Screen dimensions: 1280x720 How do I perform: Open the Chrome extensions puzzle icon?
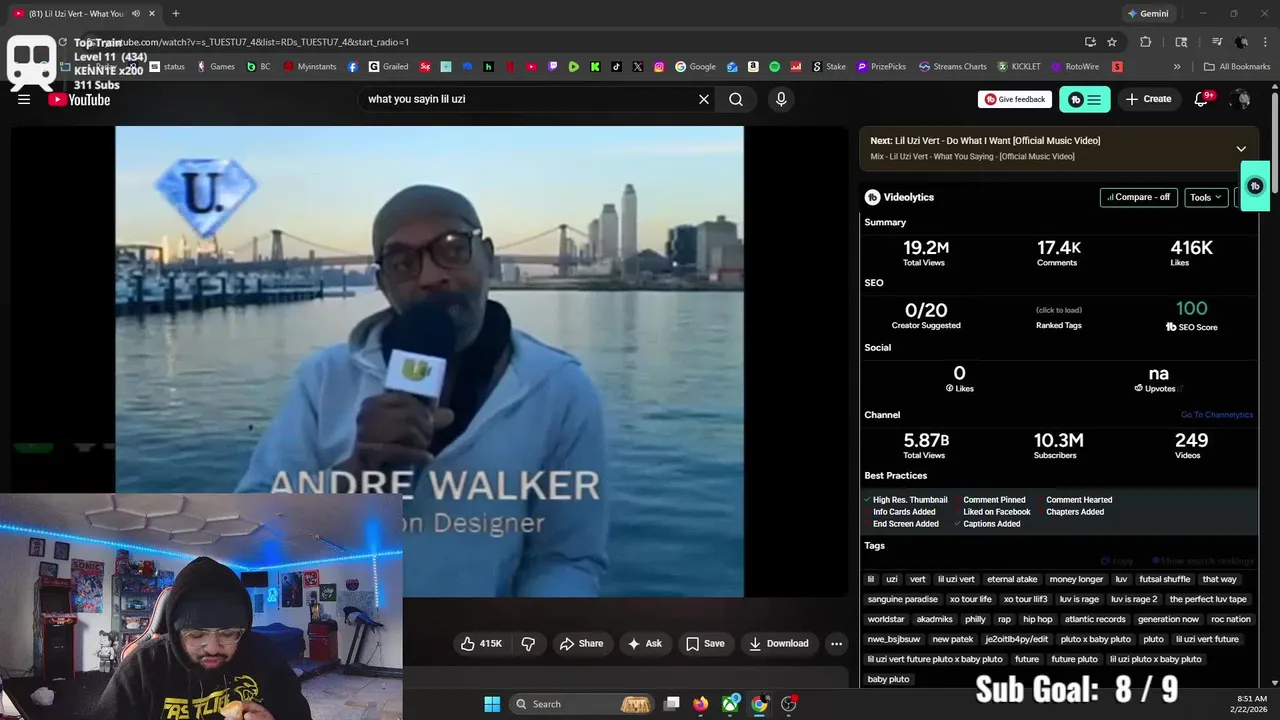1146,42
